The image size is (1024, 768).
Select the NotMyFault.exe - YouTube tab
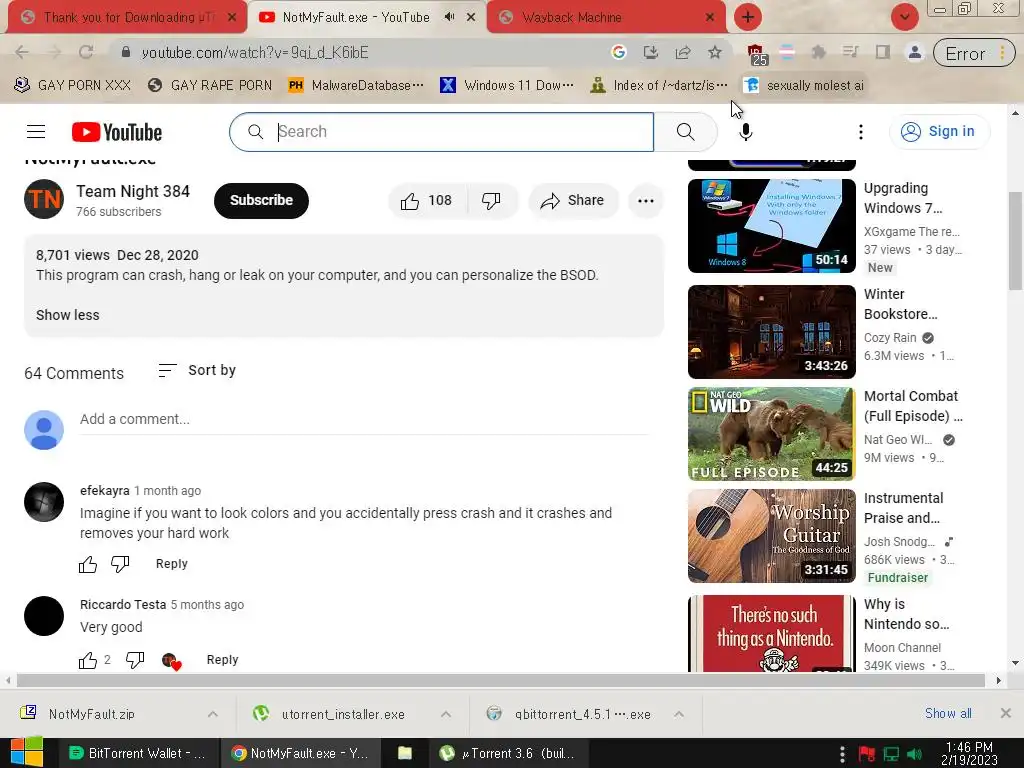pos(366,17)
